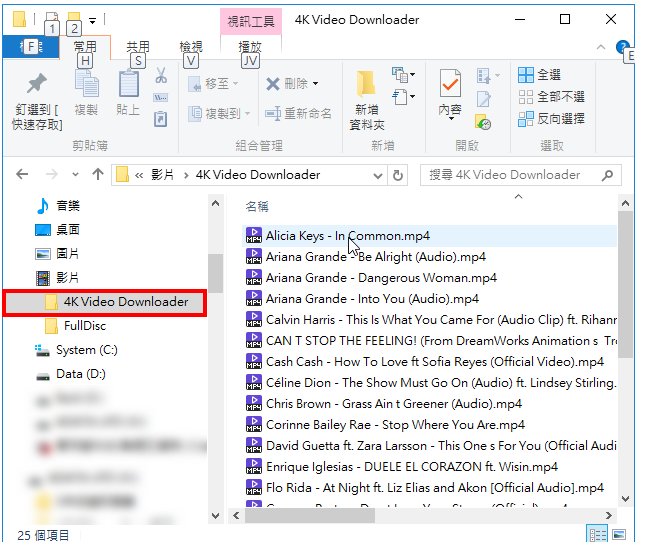Click the Edit icon in the Open (開啟) group
The height and width of the screenshot is (542, 651).
point(483,99)
